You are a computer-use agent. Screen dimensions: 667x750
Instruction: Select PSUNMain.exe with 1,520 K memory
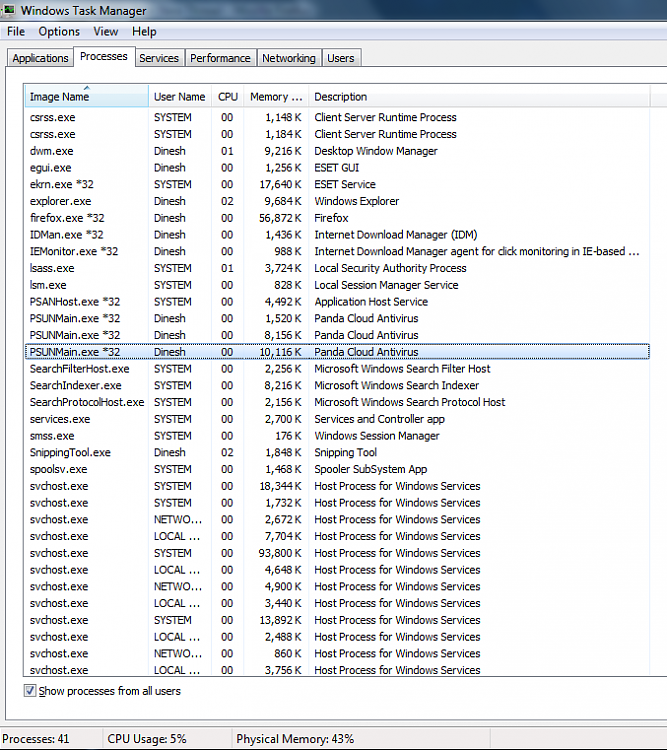click(x=337, y=319)
